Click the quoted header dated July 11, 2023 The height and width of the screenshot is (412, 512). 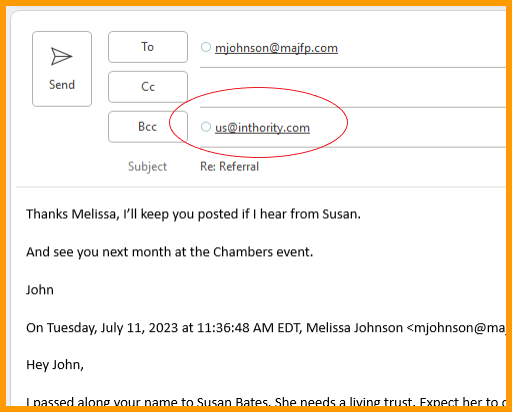(x=266, y=328)
